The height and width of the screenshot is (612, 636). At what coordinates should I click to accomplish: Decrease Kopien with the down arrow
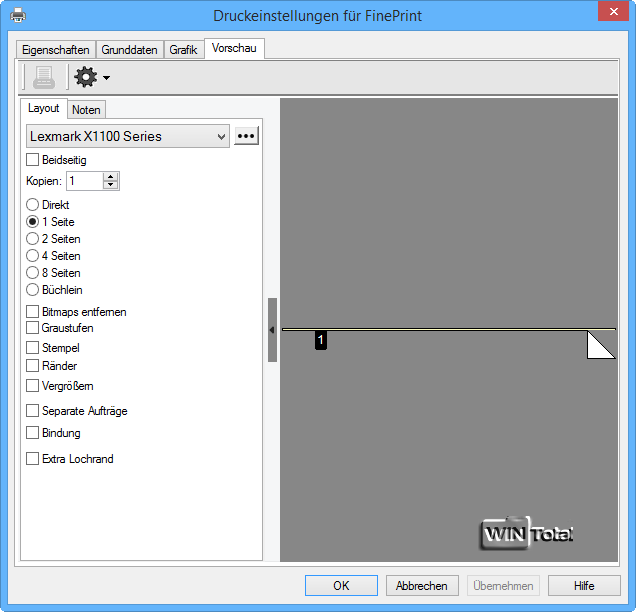110,185
